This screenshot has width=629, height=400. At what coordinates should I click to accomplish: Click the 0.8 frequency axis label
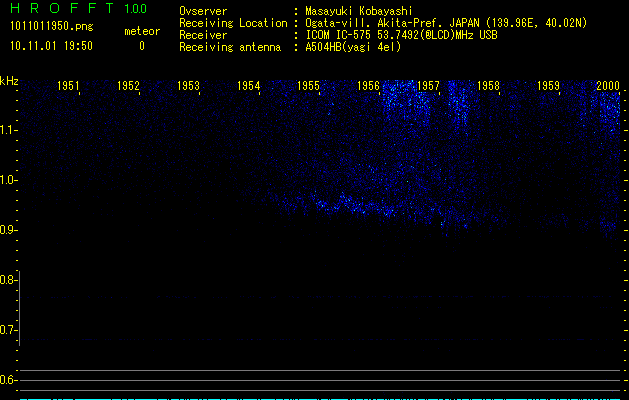[x=7, y=280]
